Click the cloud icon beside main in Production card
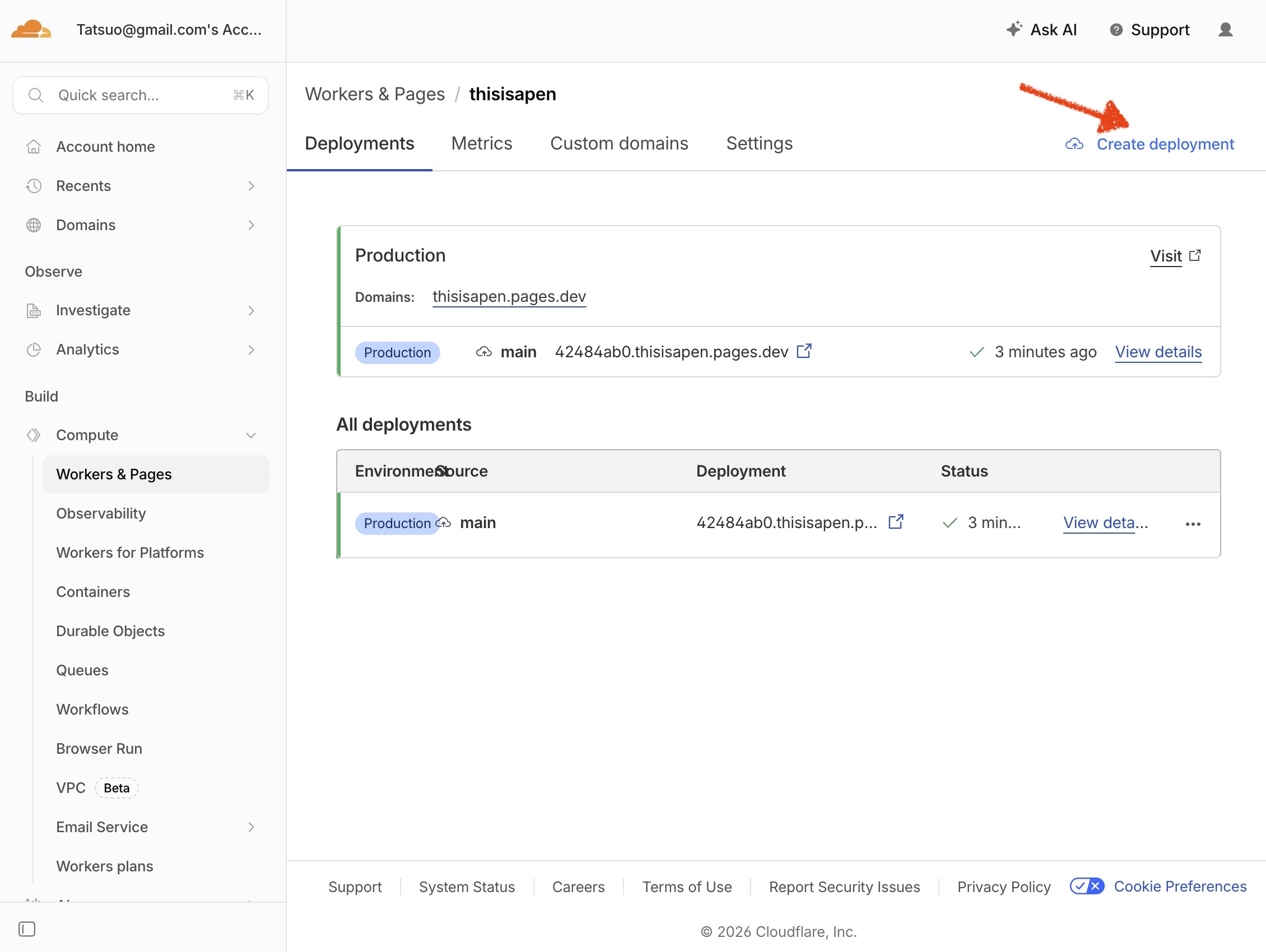The height and width of the screenshot is (952, 1266). click(483, 352)
